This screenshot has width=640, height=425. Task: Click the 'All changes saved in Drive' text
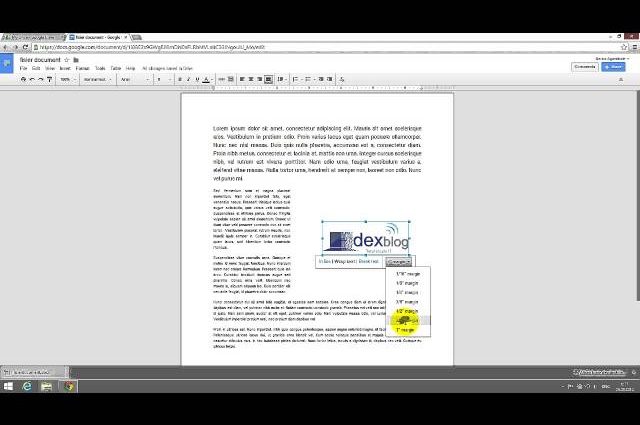(167, 68)
